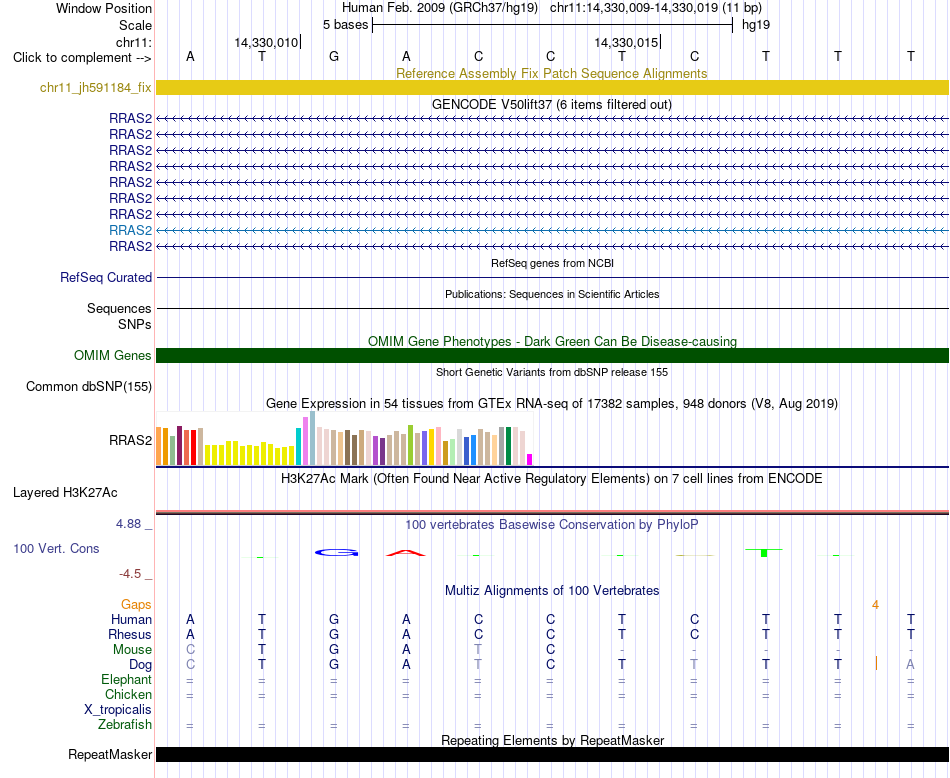Click '100 vertebrates Basewise Conservation by PhyloP' title
This screenshot has width=950, height=778.
click(x=552, y=525)
